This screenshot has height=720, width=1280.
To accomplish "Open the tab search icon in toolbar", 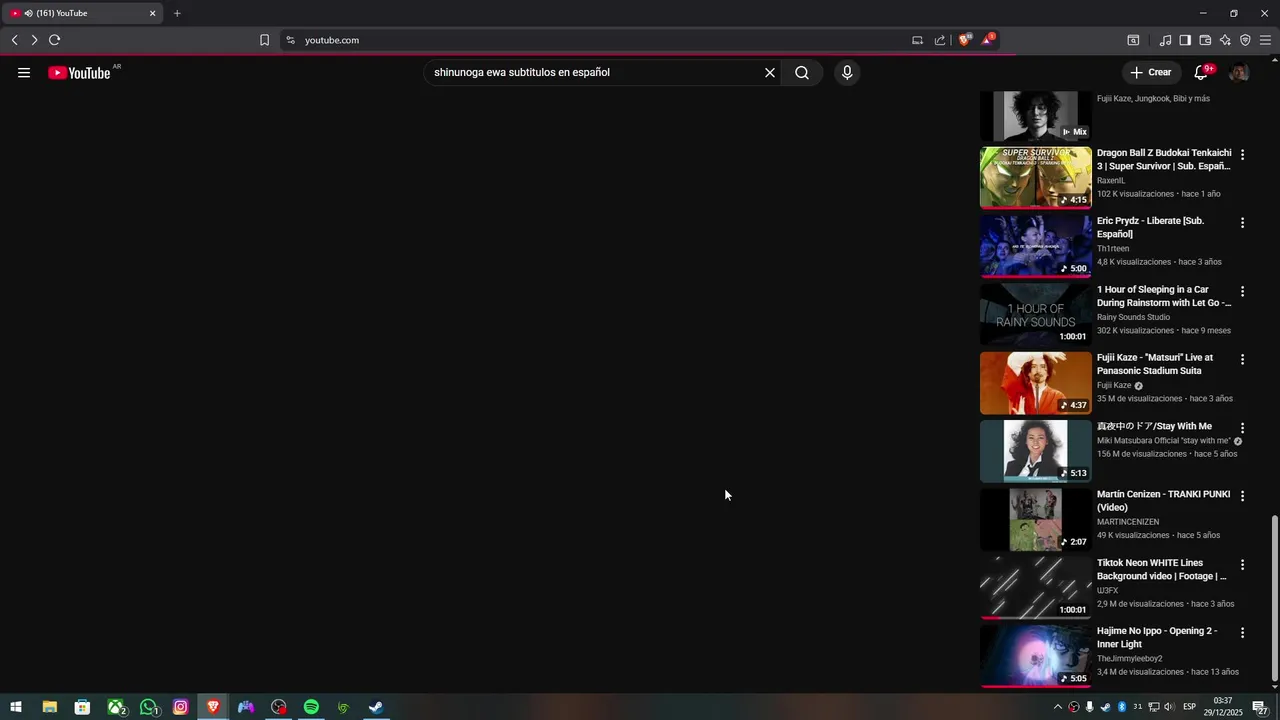I will 1133,40.
